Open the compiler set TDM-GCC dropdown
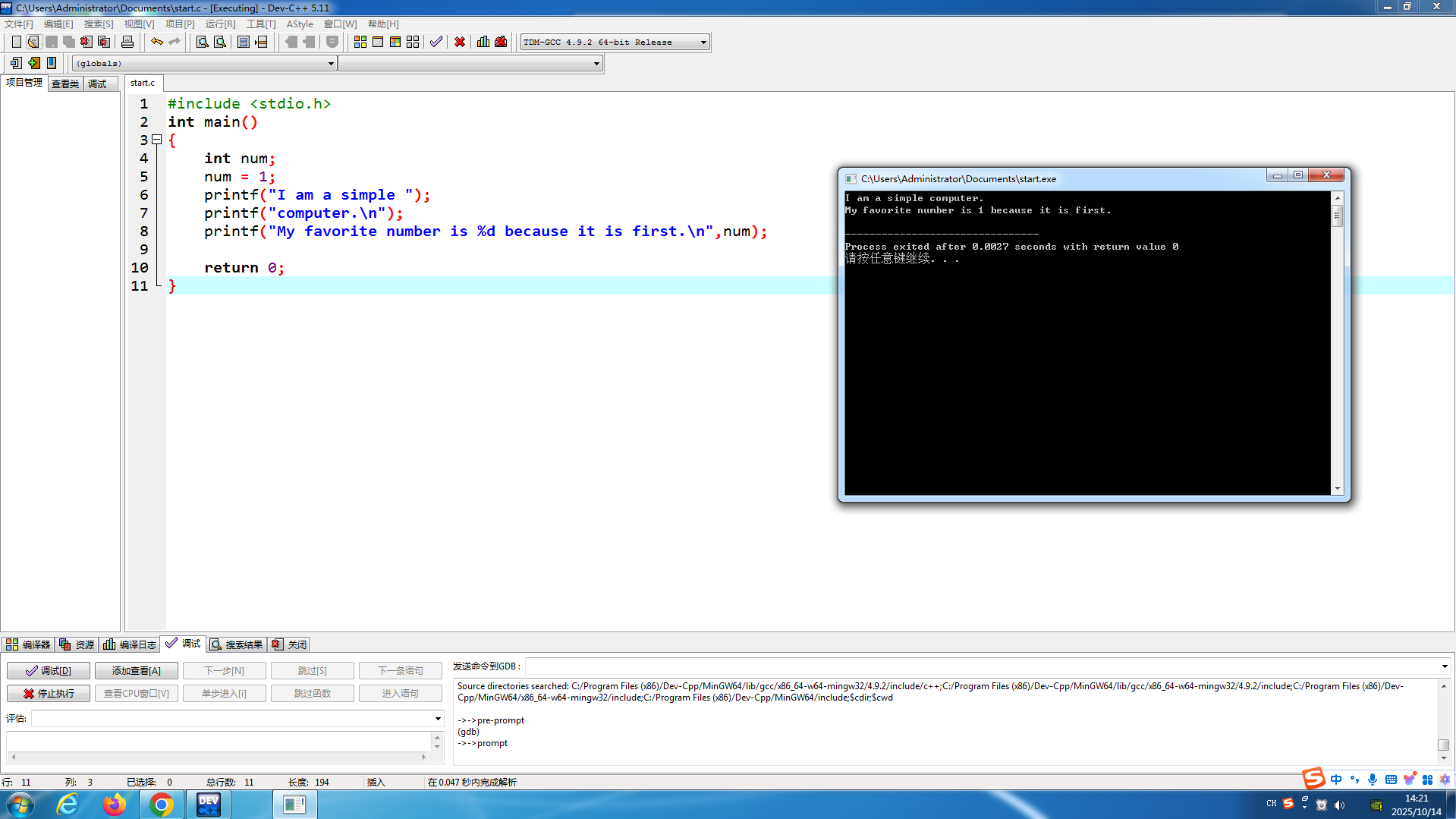 coord(703,42)
